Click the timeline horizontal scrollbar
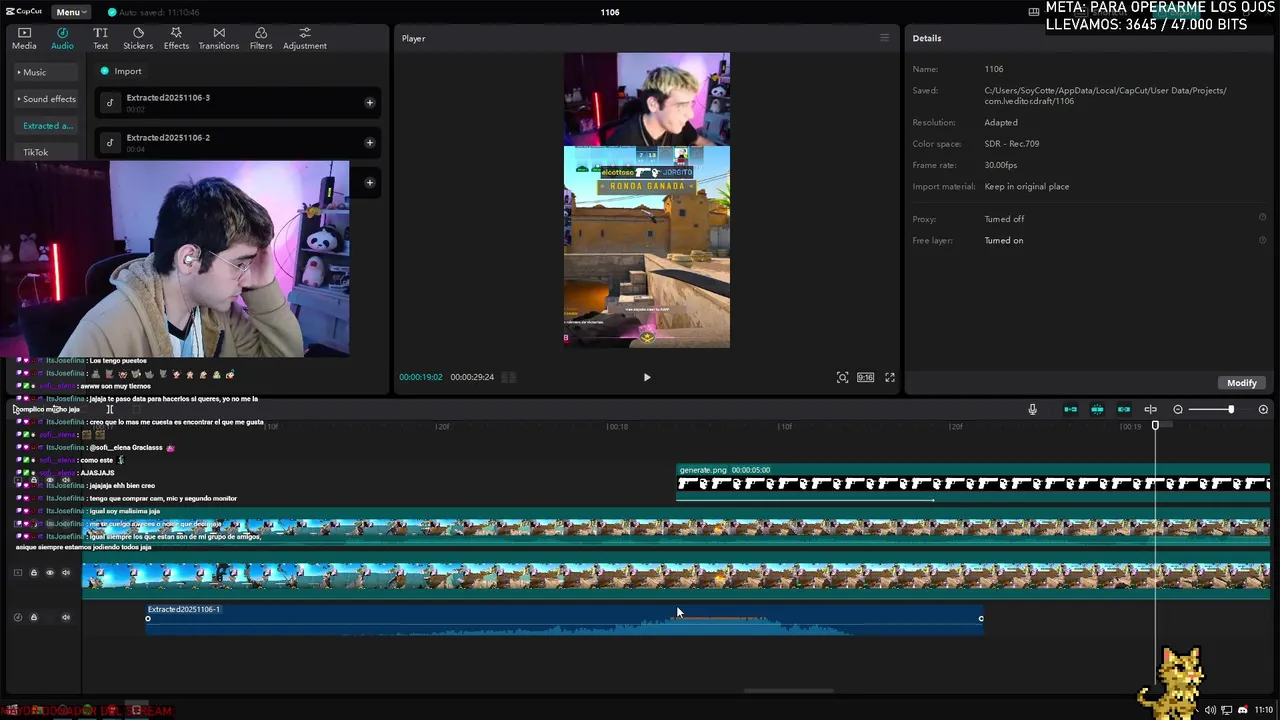 (x=789, y=690)
